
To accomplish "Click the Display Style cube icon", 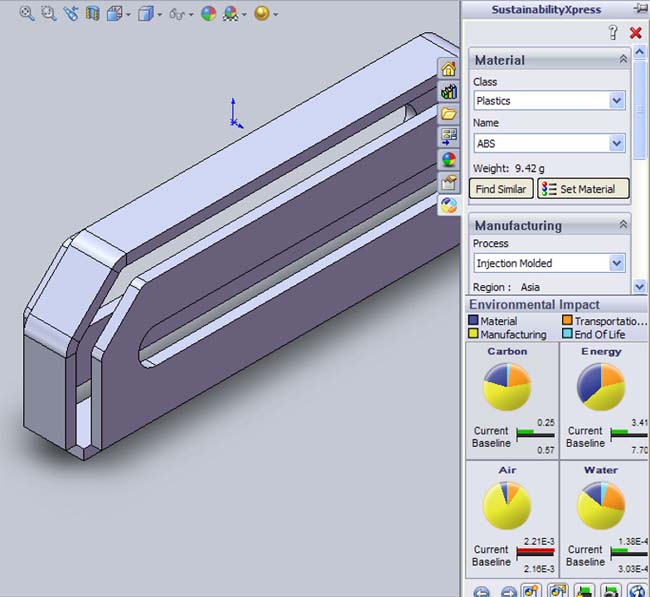I will click(146, 14).
